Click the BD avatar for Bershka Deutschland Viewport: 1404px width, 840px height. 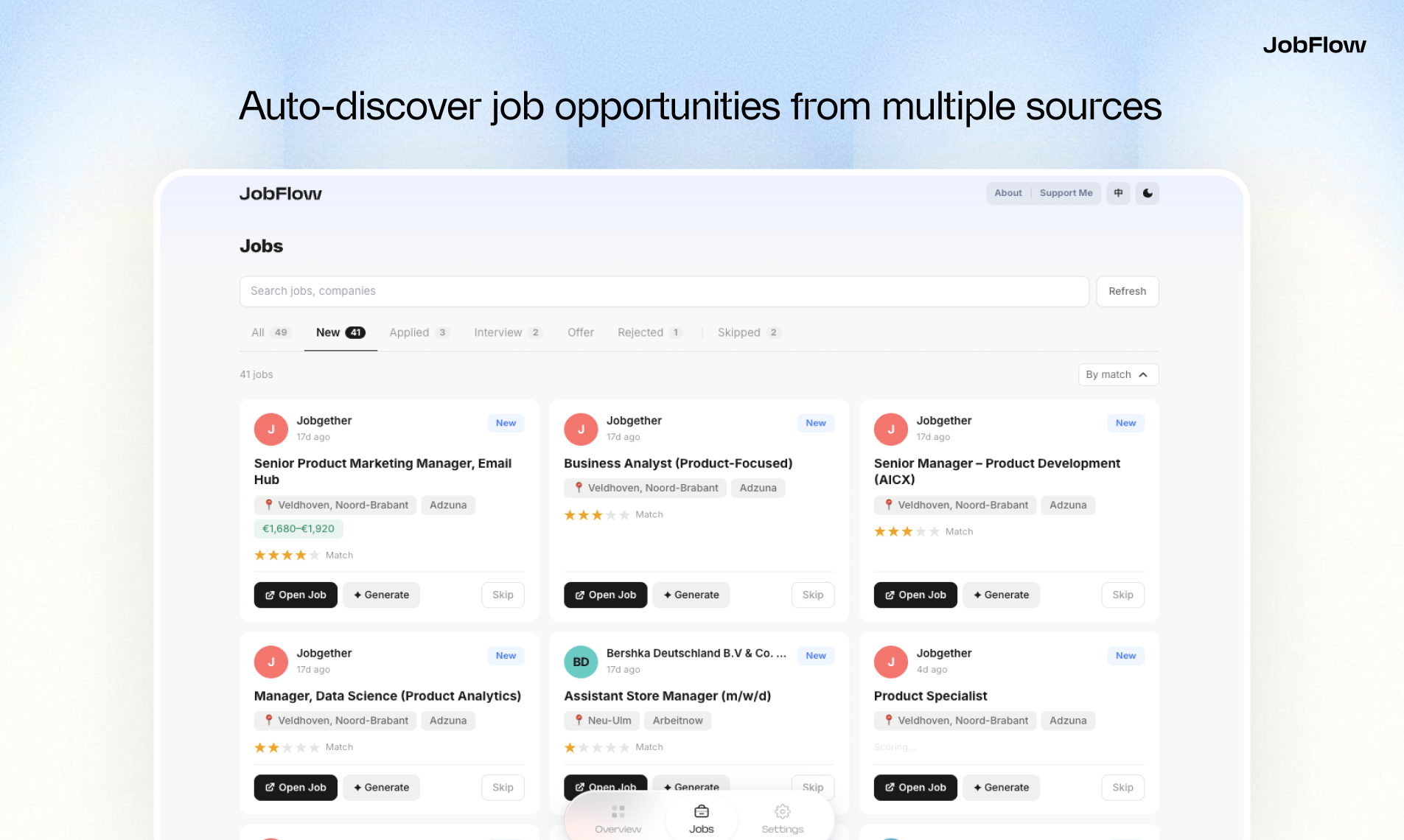pyautogui.click(x=581, y=662)
